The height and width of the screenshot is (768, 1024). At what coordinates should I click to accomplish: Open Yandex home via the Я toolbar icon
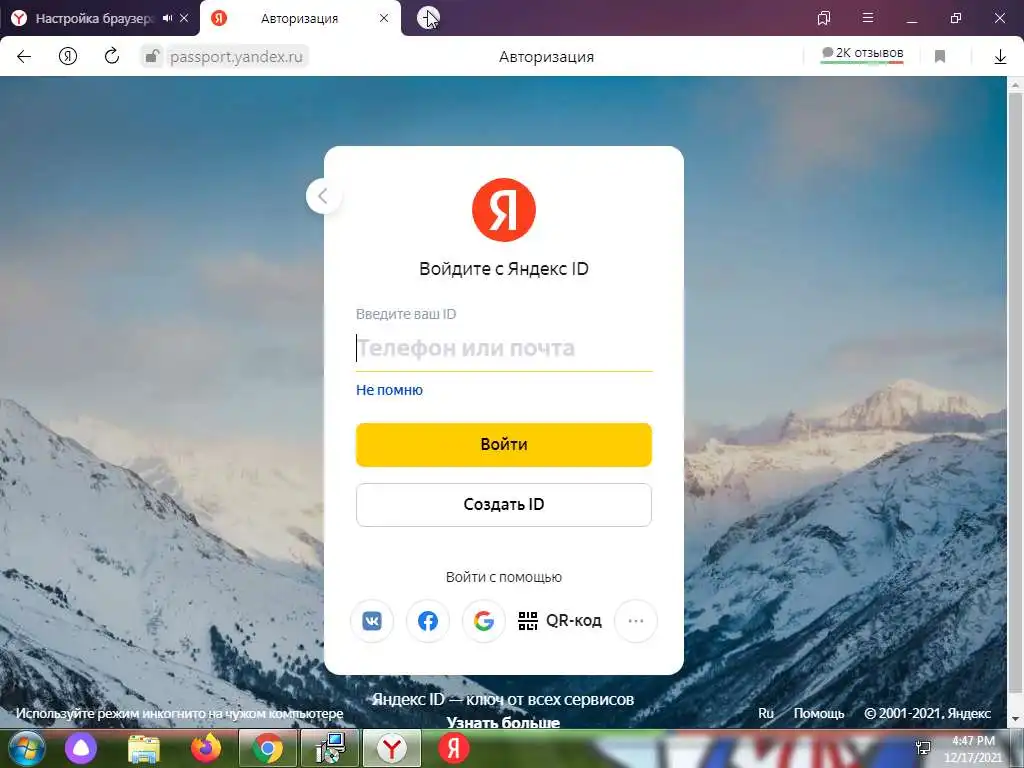pos(68,57)
